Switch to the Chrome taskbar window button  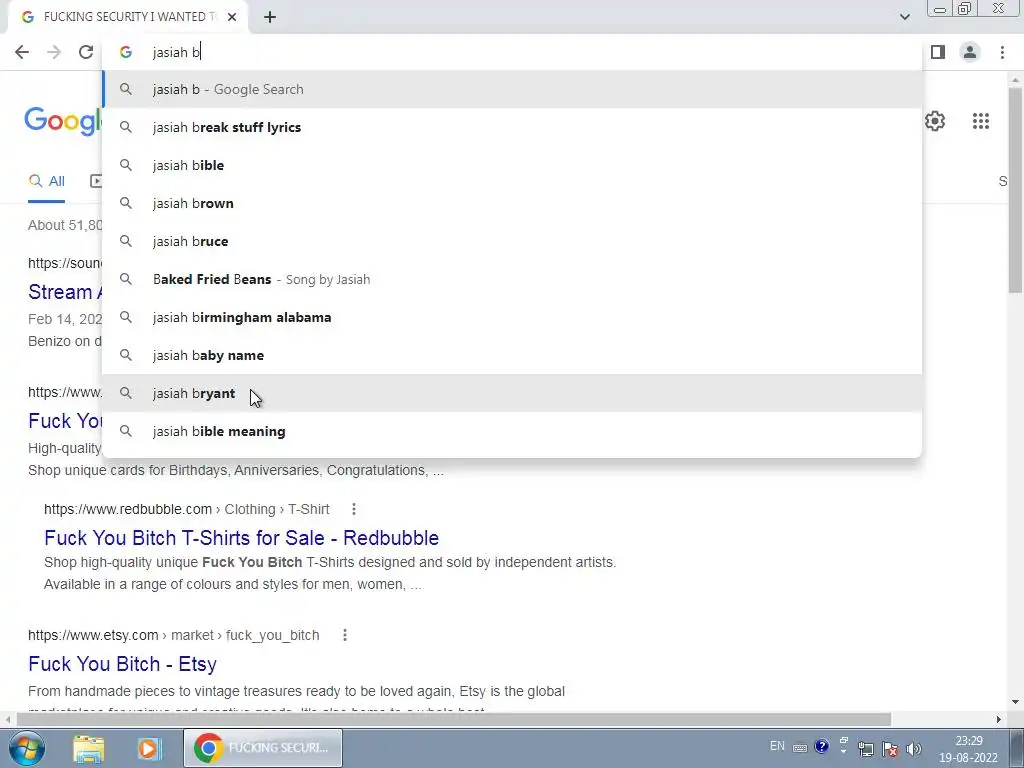[x=263, y=748]
